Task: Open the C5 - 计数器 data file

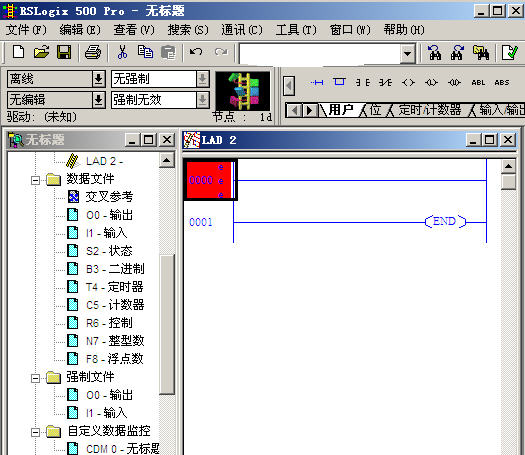Action: [x=106, y=305]
